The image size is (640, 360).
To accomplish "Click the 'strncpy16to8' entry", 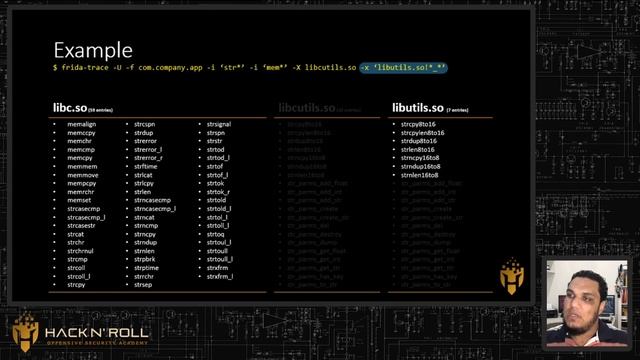I will pyautogui.click(x=420, y=158).
